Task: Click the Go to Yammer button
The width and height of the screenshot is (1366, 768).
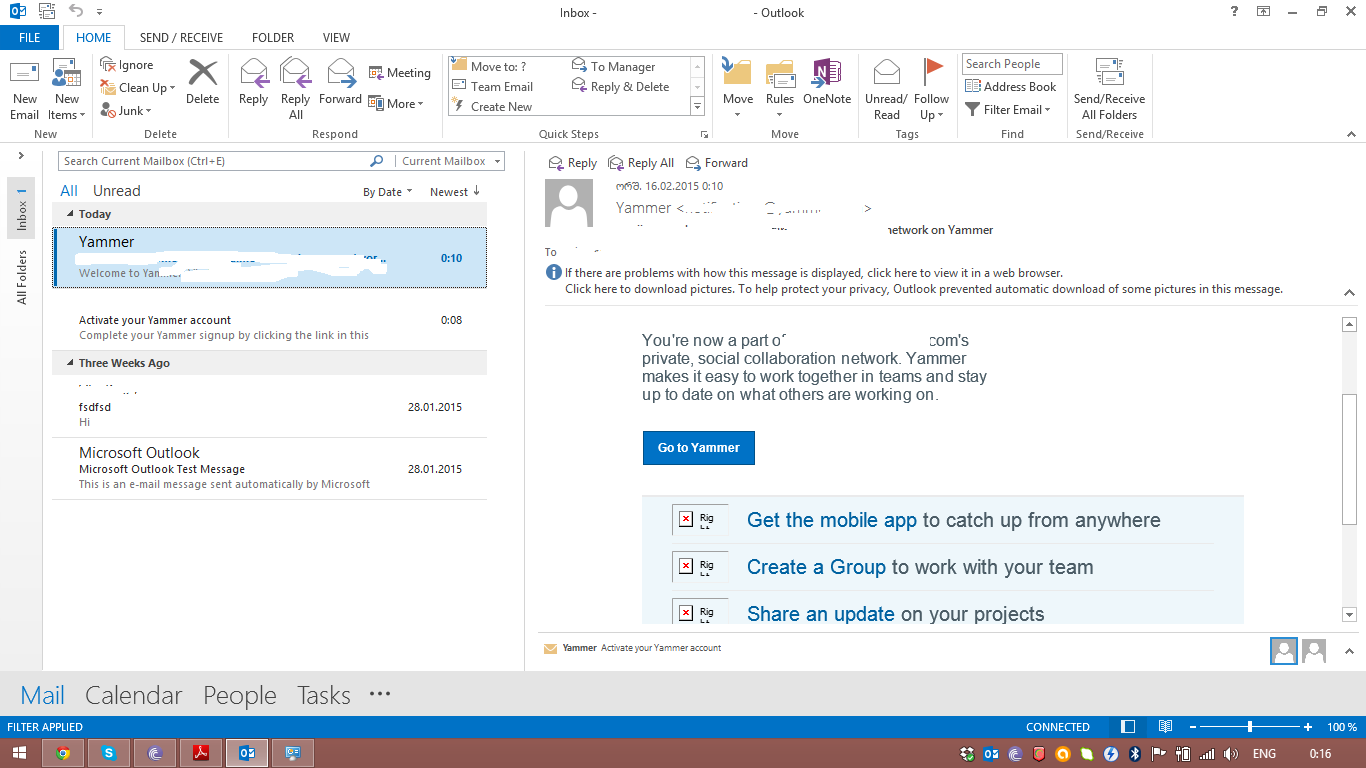Action: (699, 448)
